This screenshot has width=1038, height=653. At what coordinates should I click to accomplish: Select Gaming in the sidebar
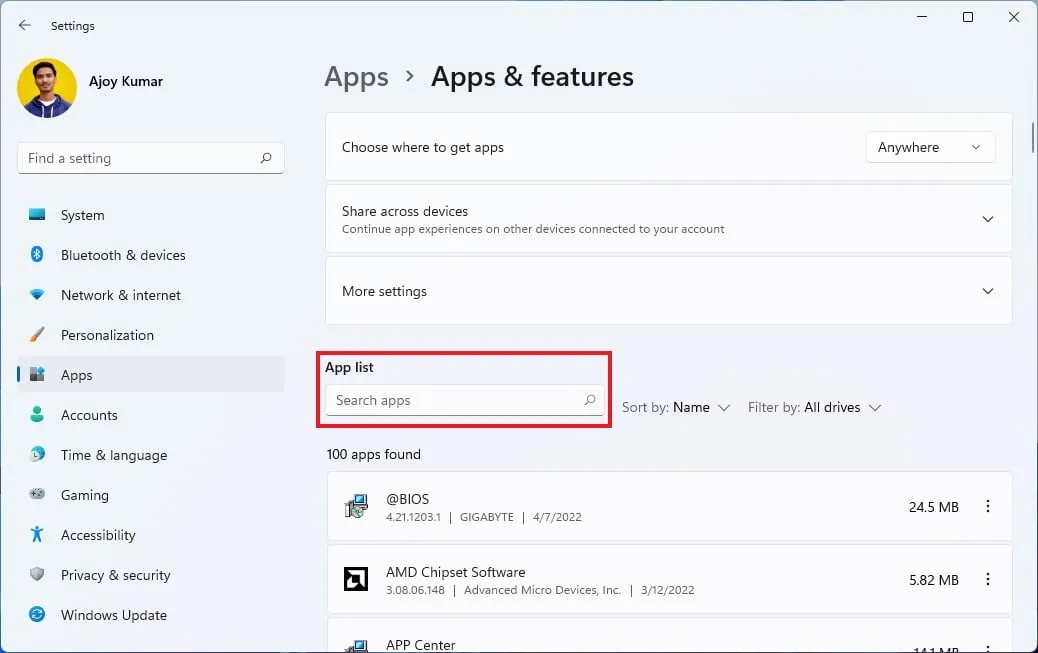pos(85,495)
